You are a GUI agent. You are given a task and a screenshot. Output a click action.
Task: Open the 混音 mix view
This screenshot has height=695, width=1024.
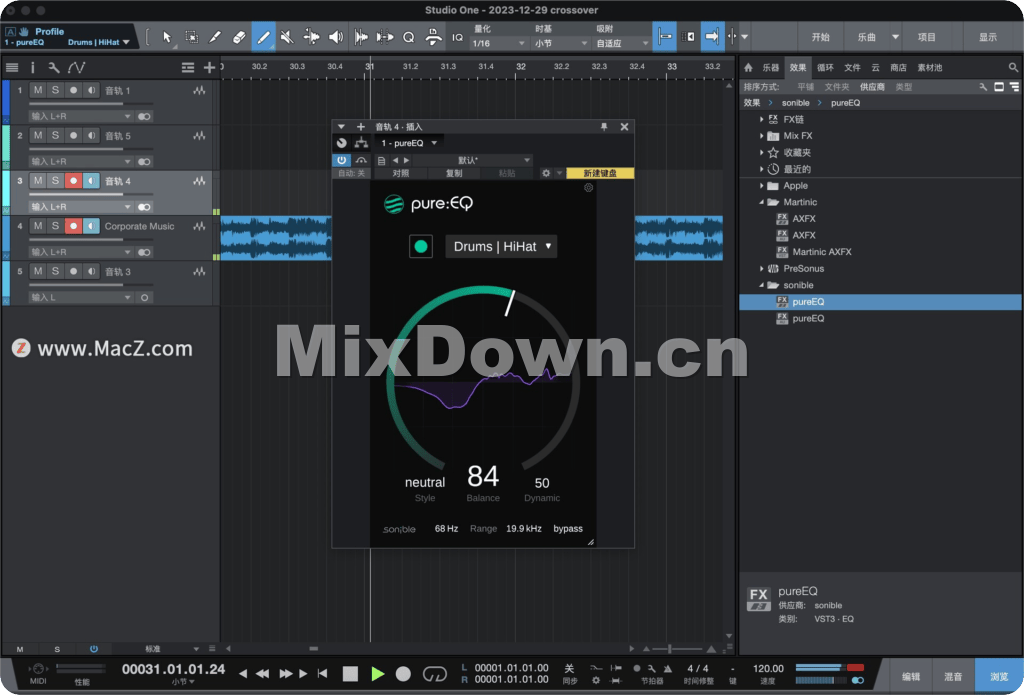coord(953,676)
